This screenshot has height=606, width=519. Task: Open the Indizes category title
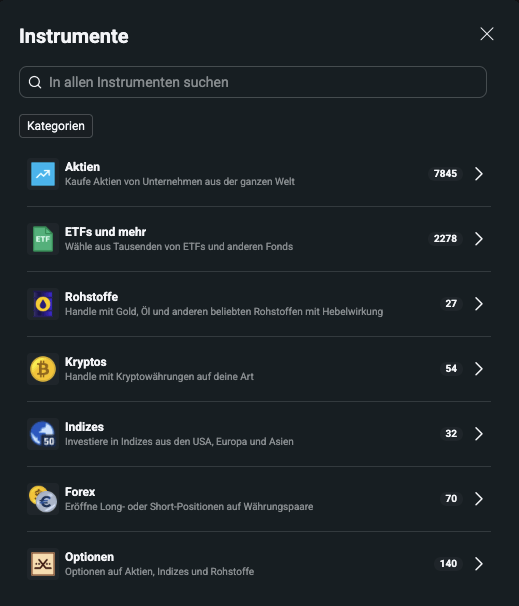pyautogui.click(x=84, y=427)
